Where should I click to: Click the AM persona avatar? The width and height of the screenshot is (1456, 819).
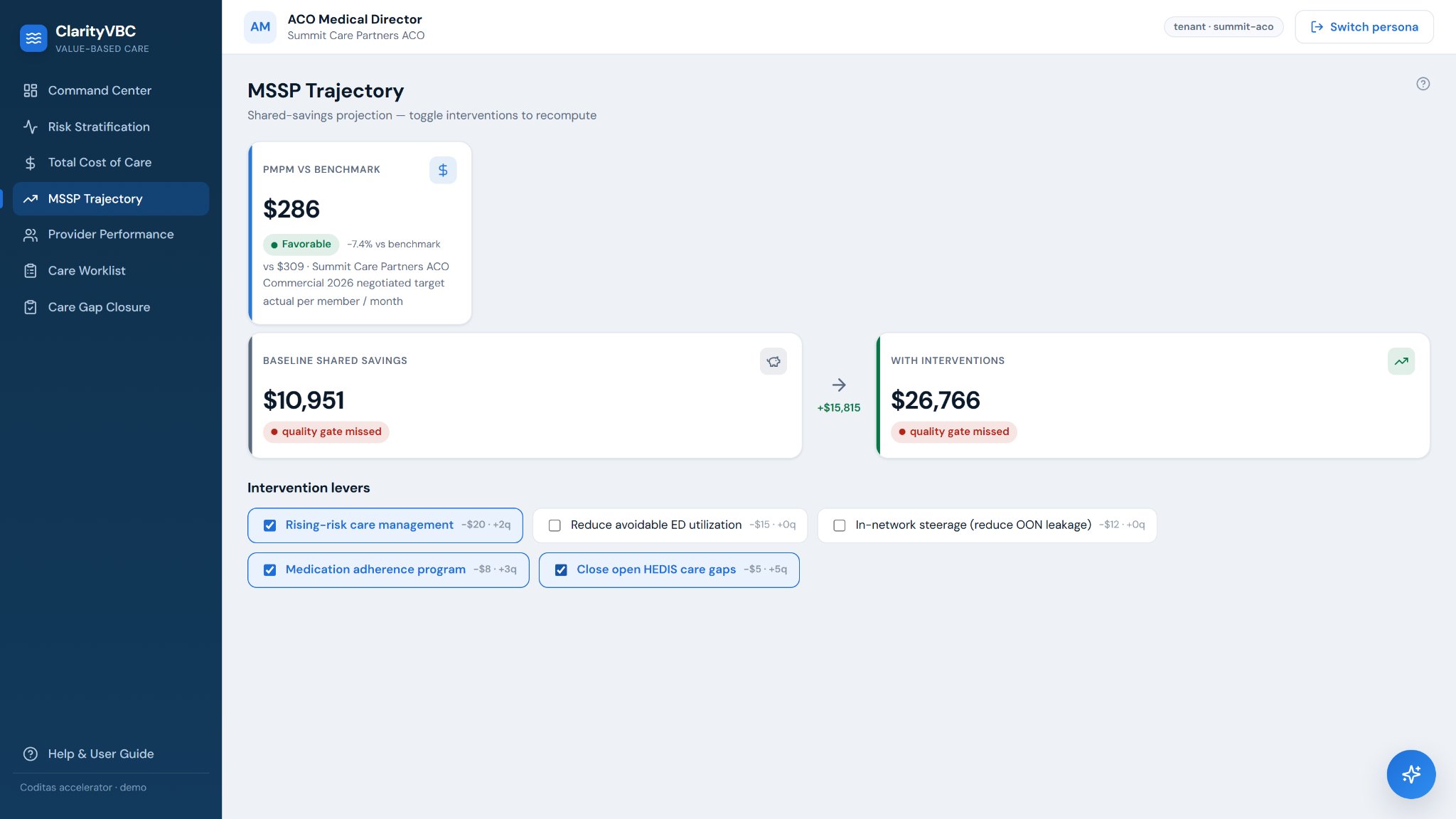260,27
